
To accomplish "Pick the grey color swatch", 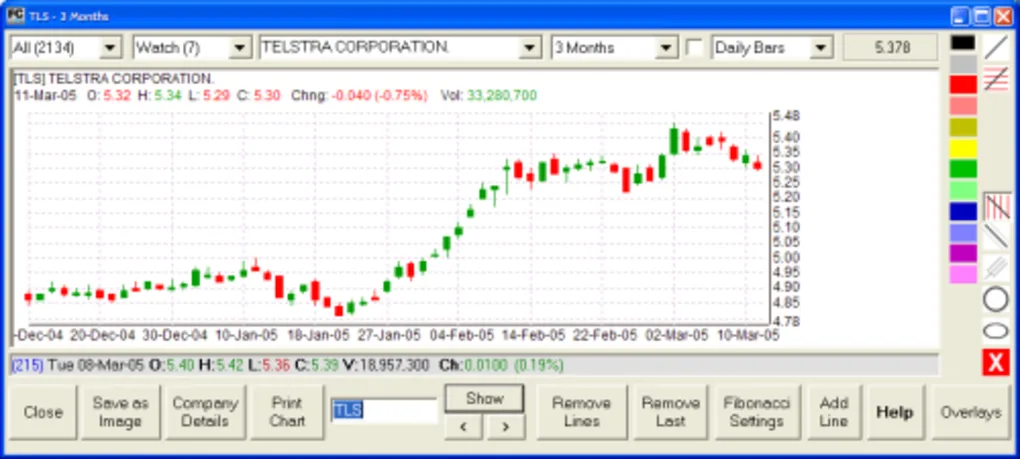I will coord(963,64).
